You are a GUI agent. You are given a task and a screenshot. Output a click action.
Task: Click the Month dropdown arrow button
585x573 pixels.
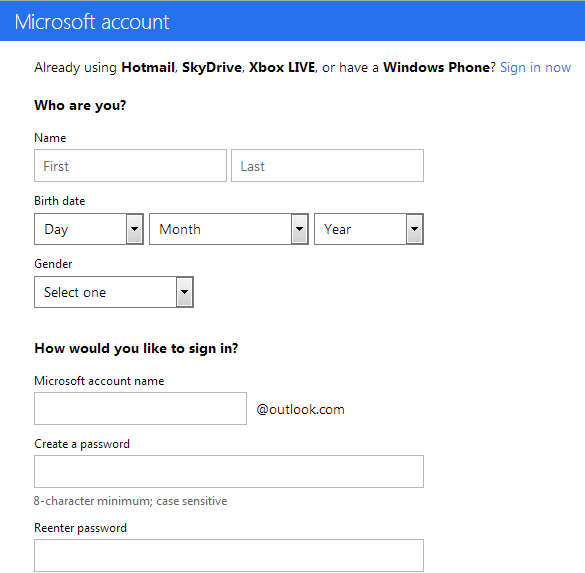click(x=300, y=229)
